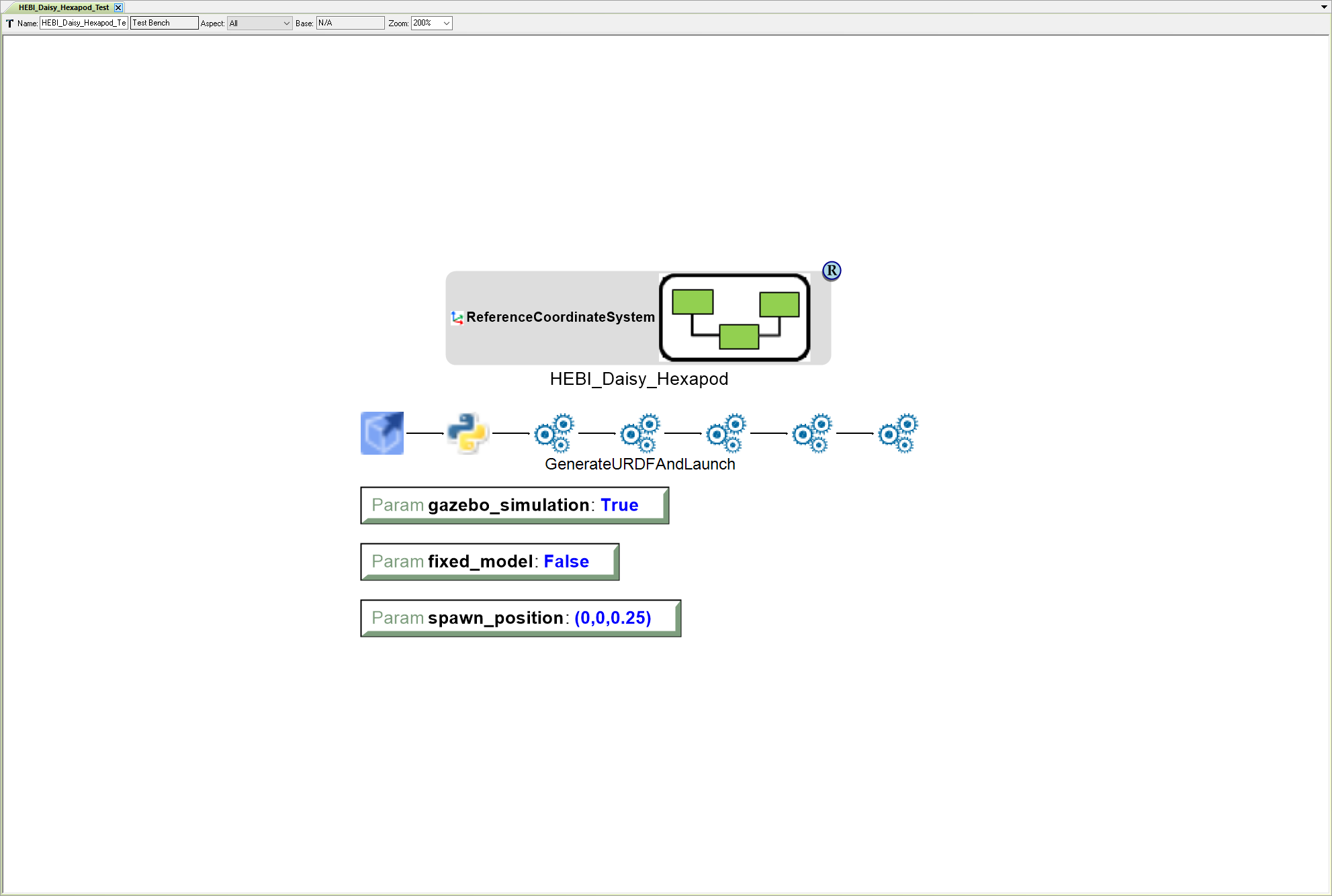Viewport: 1332px width, 896px height.
Task: Select the GenerateURDFAndLaunch gears icon
Action: [x=553, y=433]
